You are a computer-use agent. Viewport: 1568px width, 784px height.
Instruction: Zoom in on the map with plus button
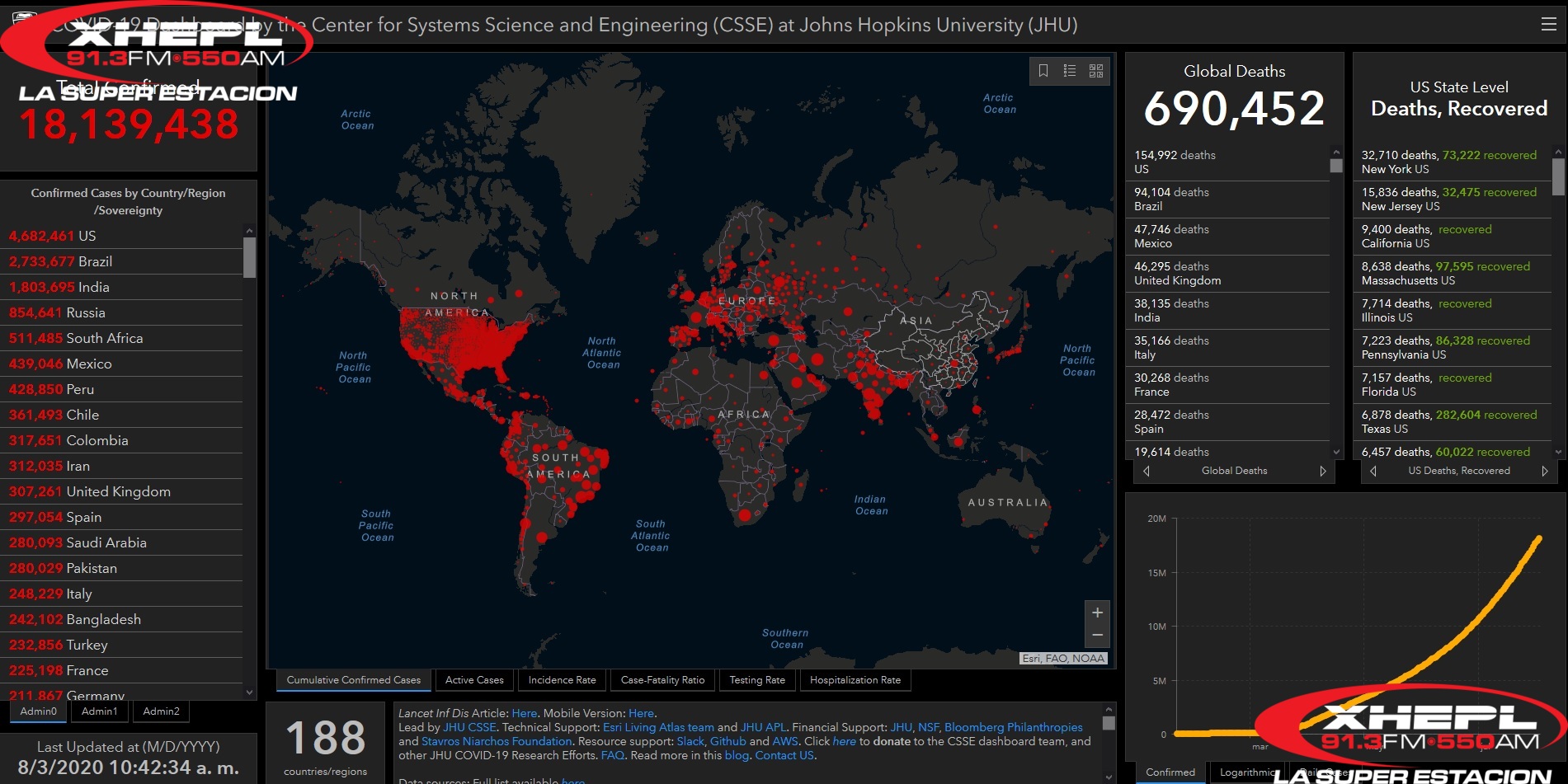click(x=1097, y=613)
